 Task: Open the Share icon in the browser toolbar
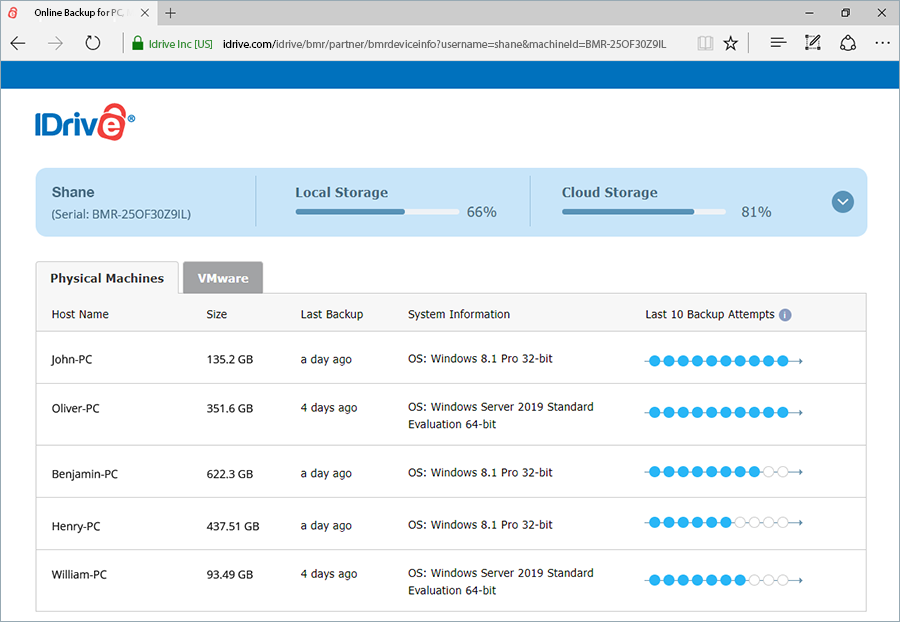pyautogui.click(x=848, y=43)
